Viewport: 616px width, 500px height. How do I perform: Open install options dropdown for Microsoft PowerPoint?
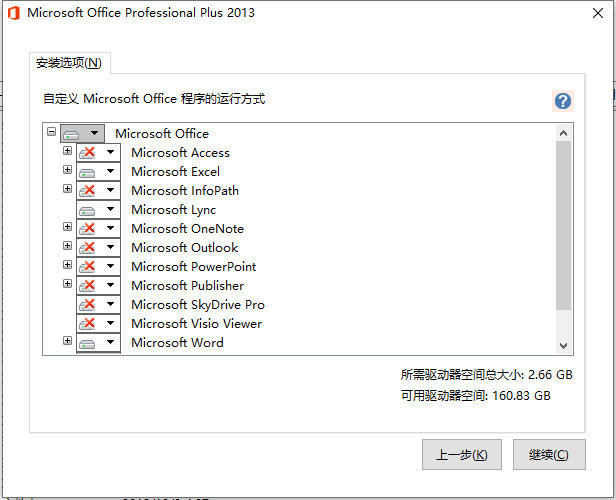click(111, 266)
